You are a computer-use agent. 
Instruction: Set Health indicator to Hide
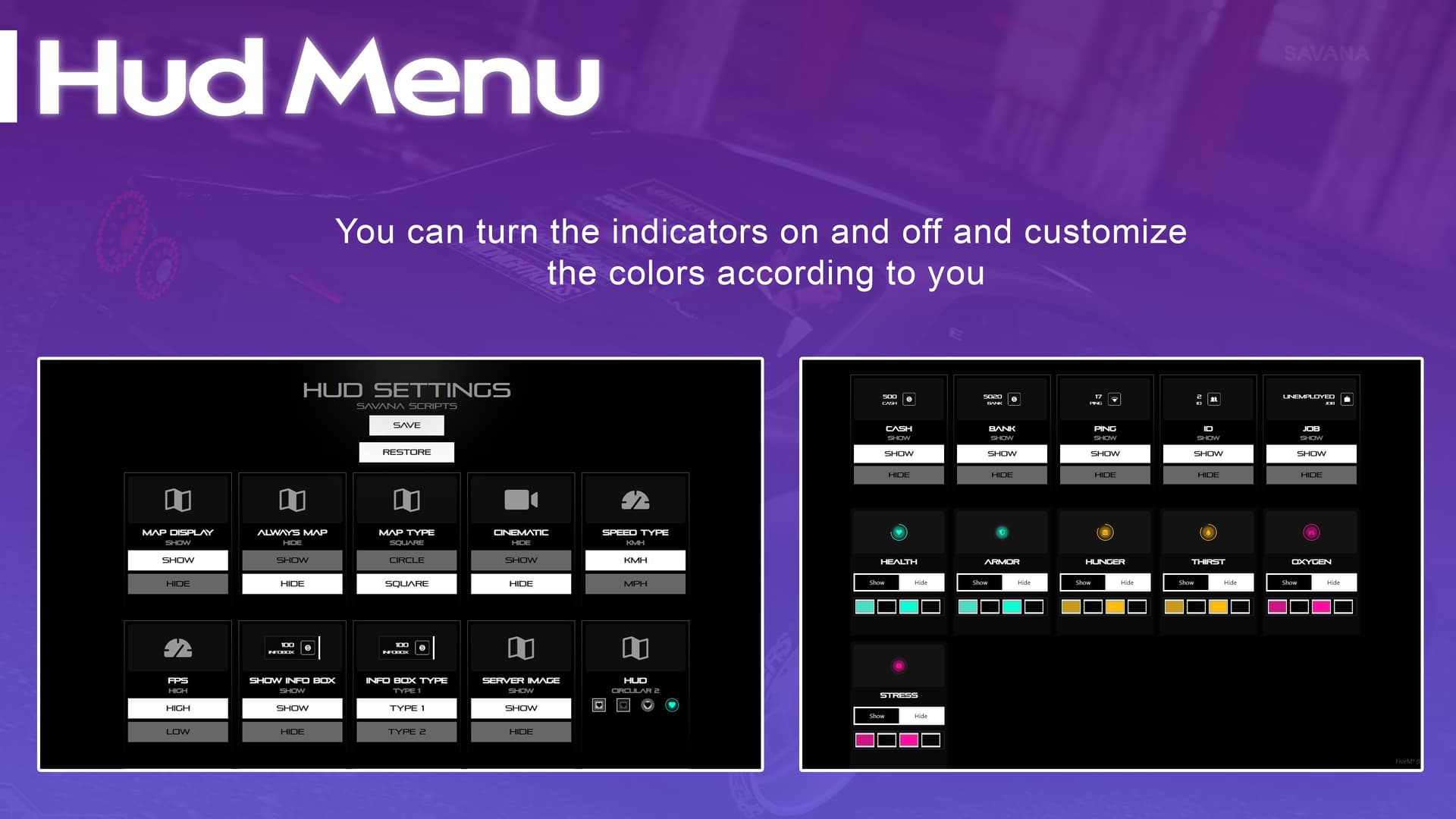[x=921, y=582]
